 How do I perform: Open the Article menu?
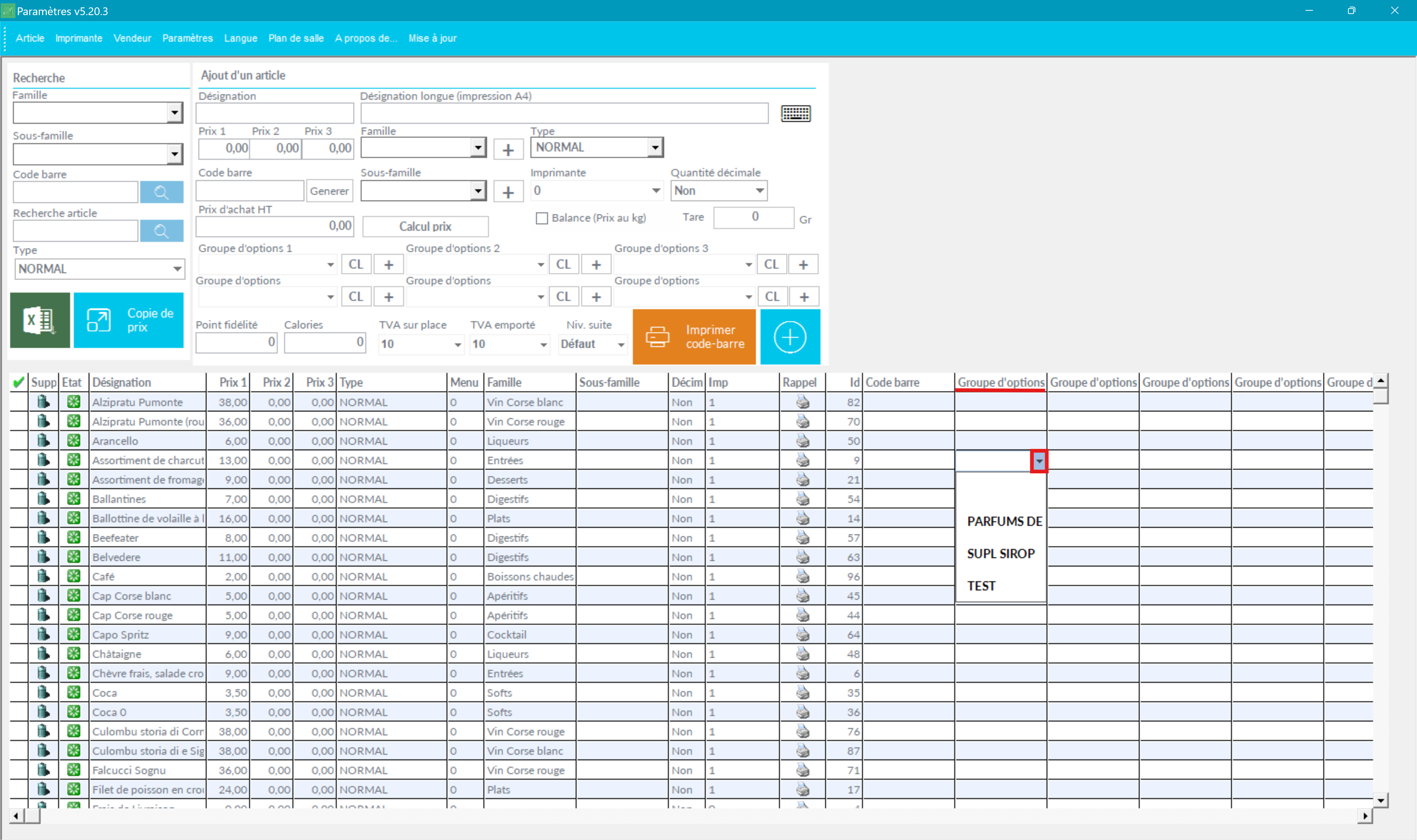pos(30,38)
